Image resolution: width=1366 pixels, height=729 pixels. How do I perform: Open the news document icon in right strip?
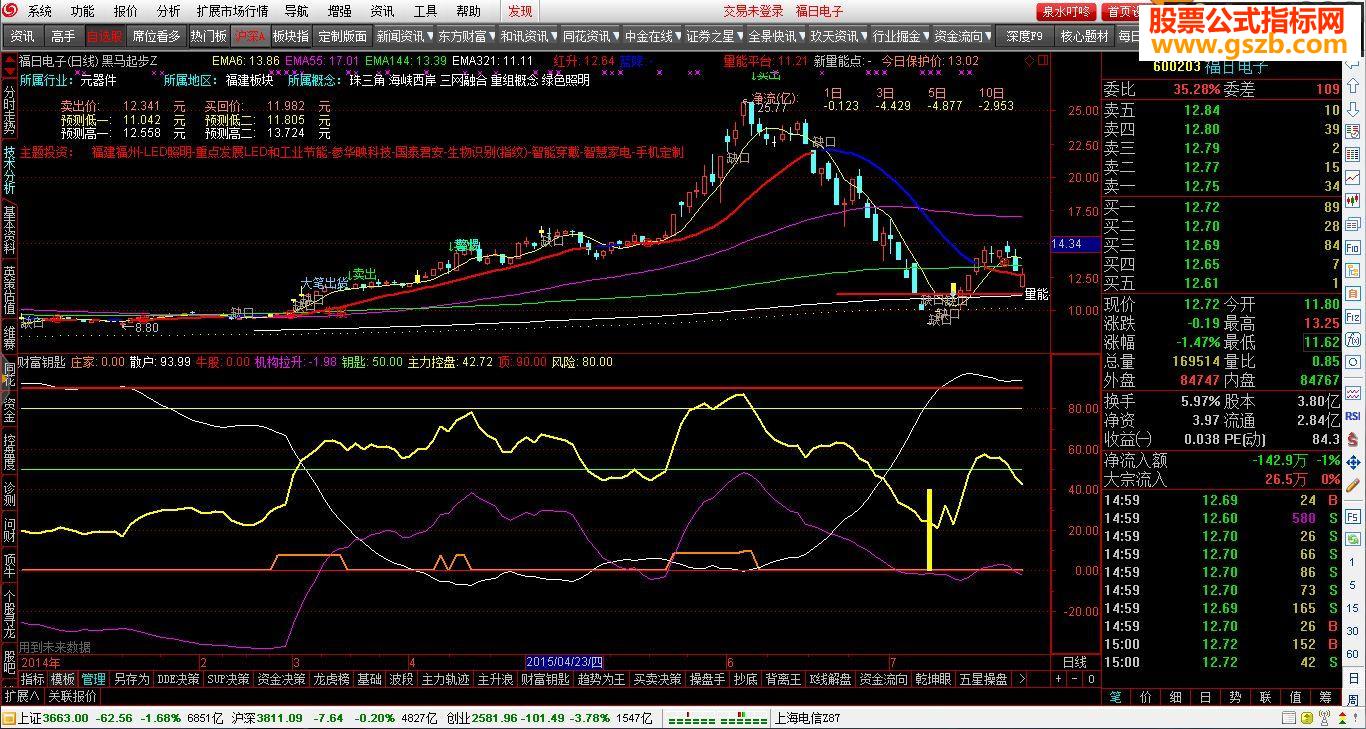click(1352, 223)
